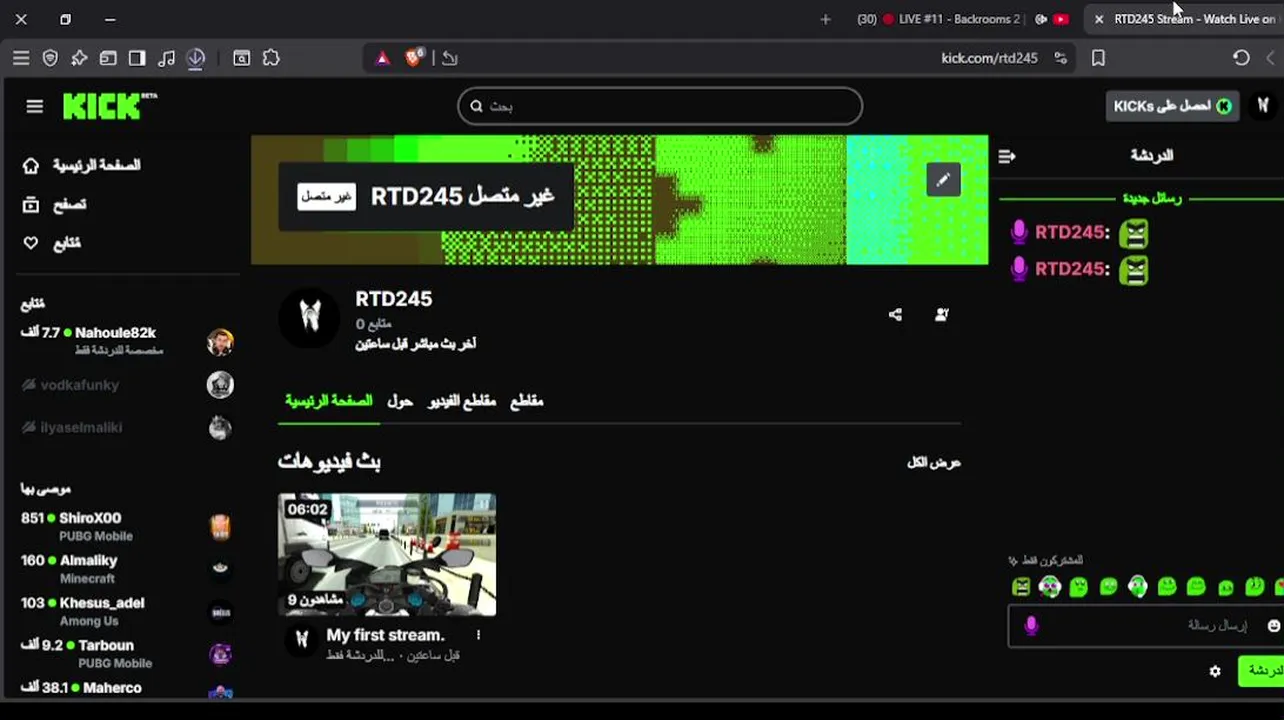Toggle the browser sidebar panel icon

[137, 58]
